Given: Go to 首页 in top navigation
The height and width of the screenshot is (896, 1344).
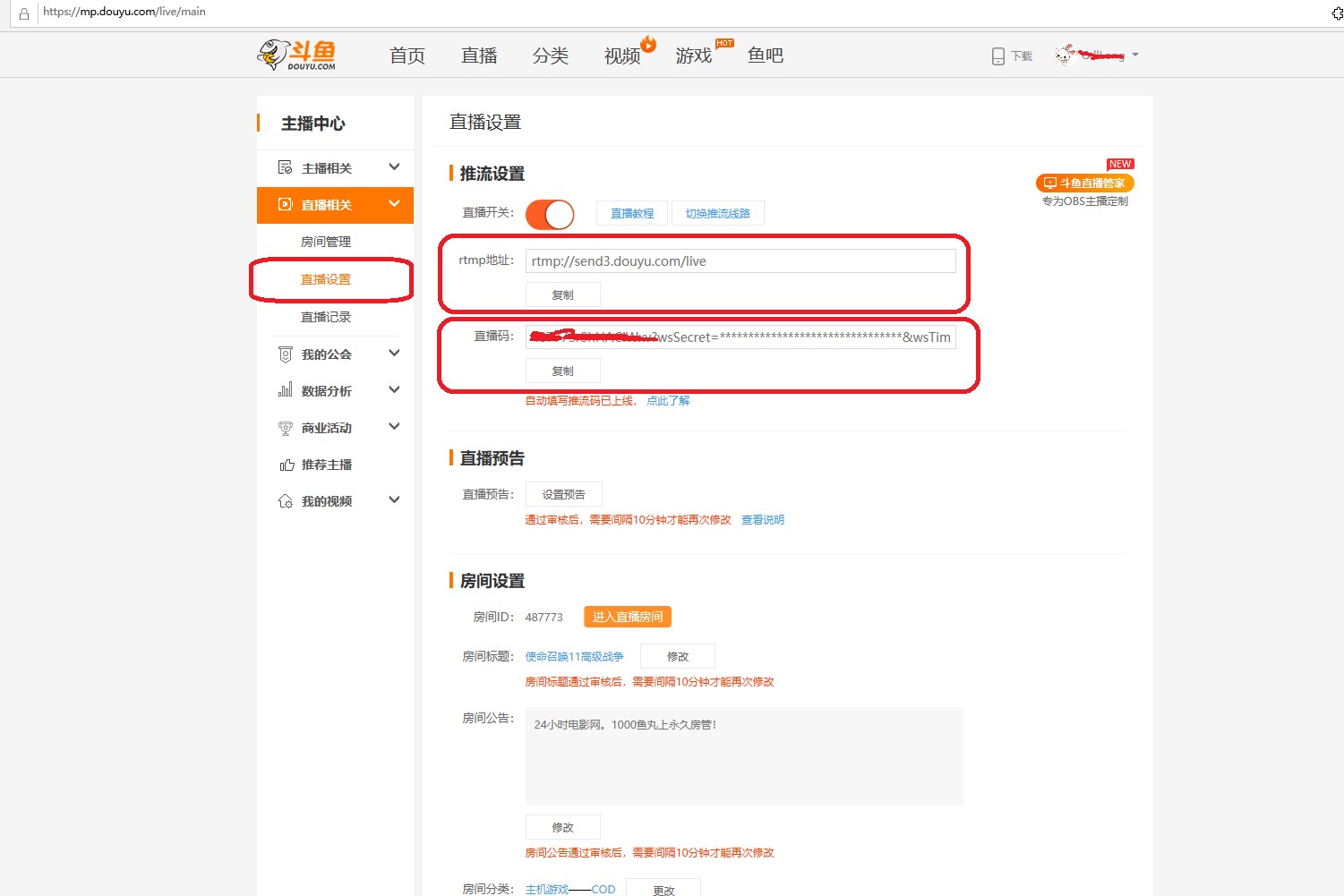Looking at the screenshot, I should pyautogui.click(x=407, y=55).
